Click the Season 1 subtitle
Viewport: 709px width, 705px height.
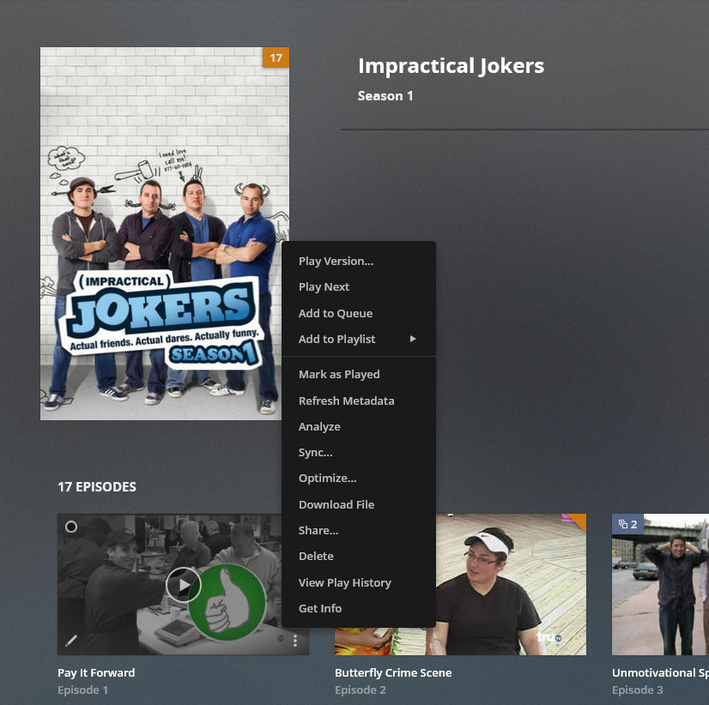pyautogui.click(x=385, y=96)
